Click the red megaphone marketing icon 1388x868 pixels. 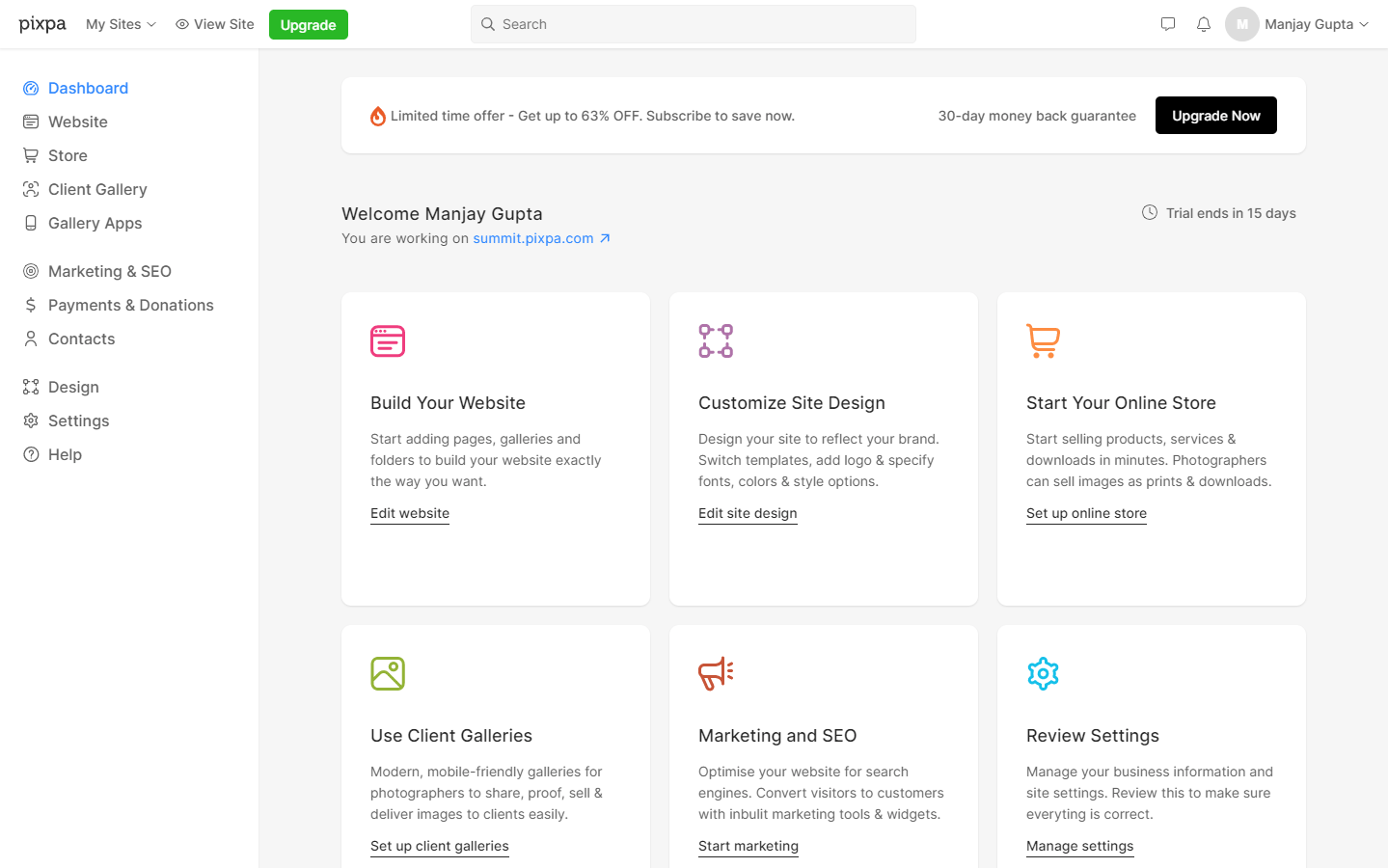tap(716, 673)
